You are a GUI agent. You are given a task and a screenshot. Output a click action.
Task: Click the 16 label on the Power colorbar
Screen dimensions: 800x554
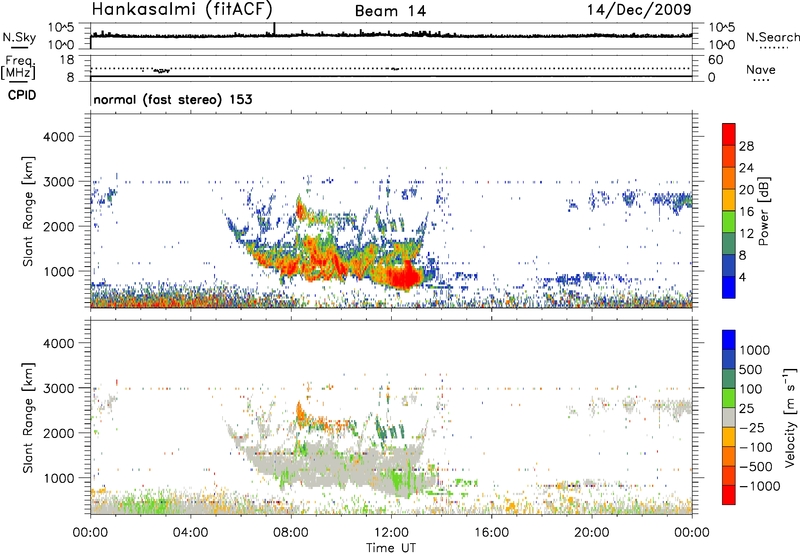(746, 212)
